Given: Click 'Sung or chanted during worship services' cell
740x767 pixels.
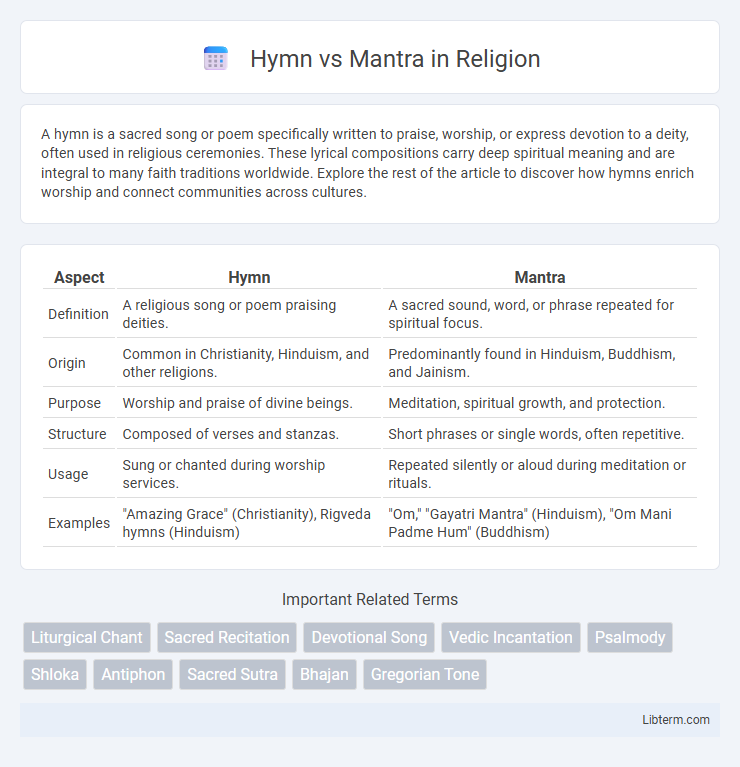Looking at the screenshot, I should coord(249,474).
